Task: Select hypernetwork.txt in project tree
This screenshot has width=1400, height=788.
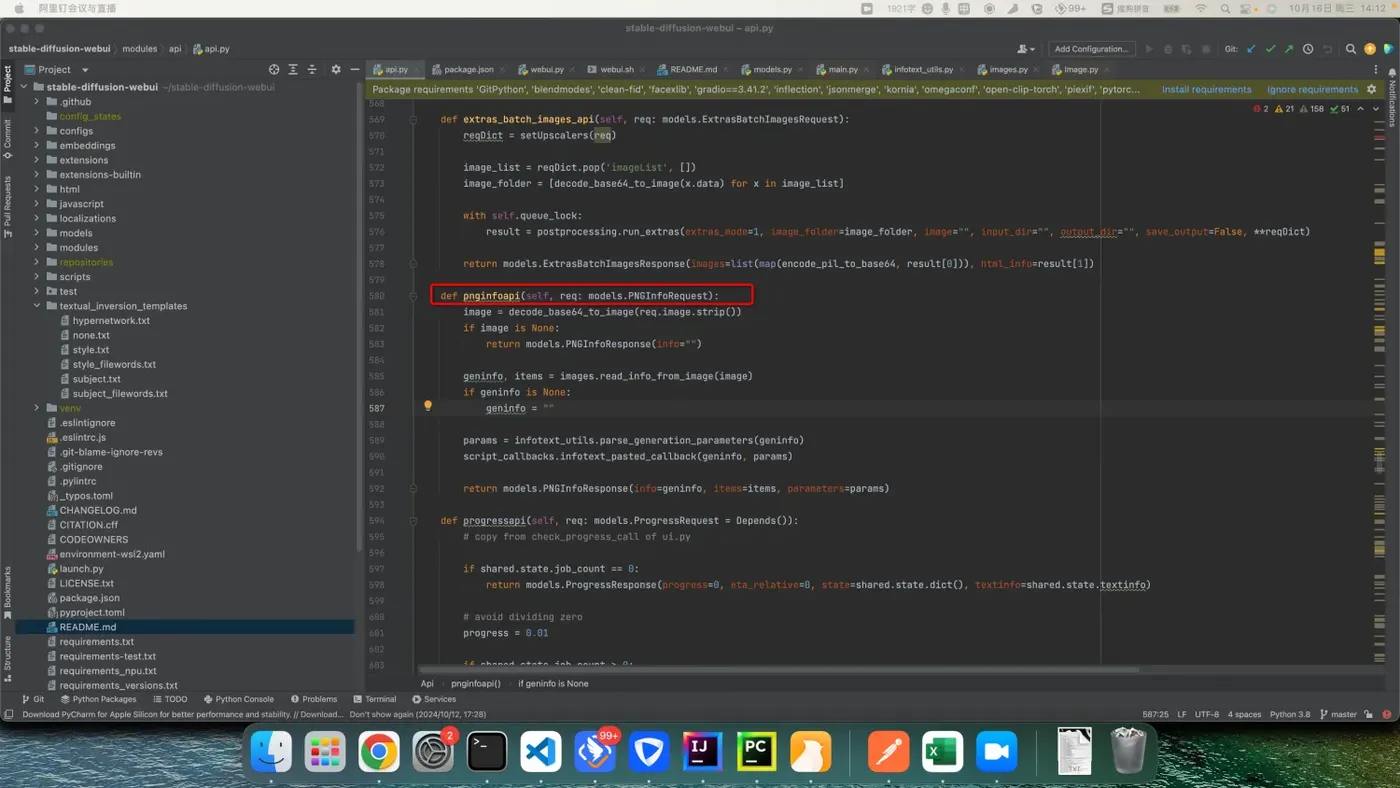Action: (x=111, y=321)
